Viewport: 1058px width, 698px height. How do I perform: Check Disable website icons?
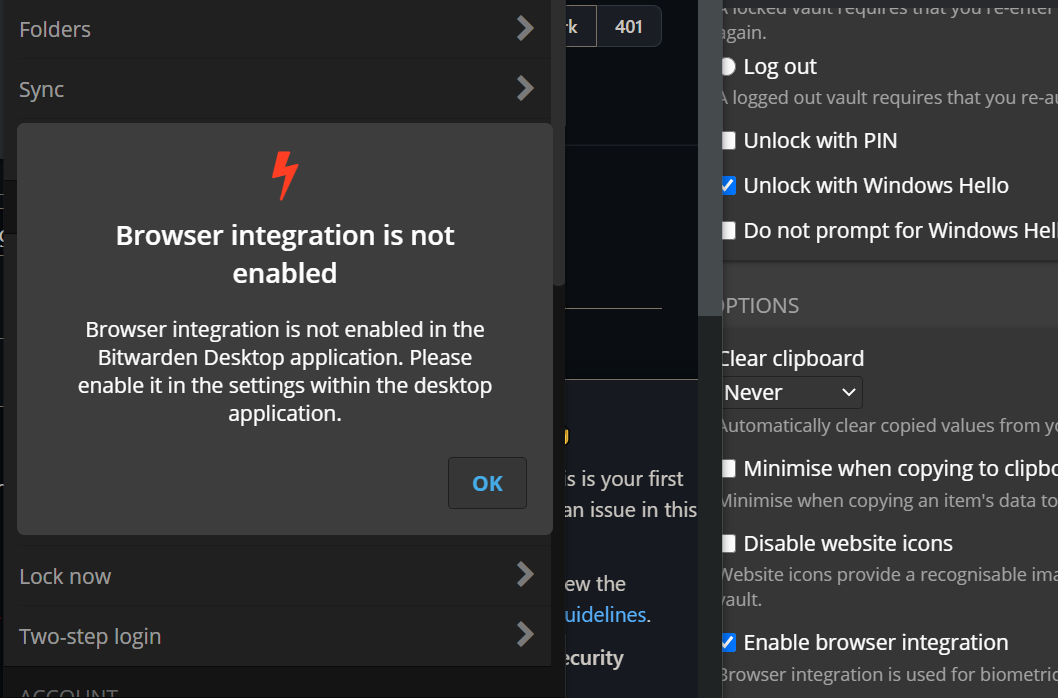(x=728, y=543)
